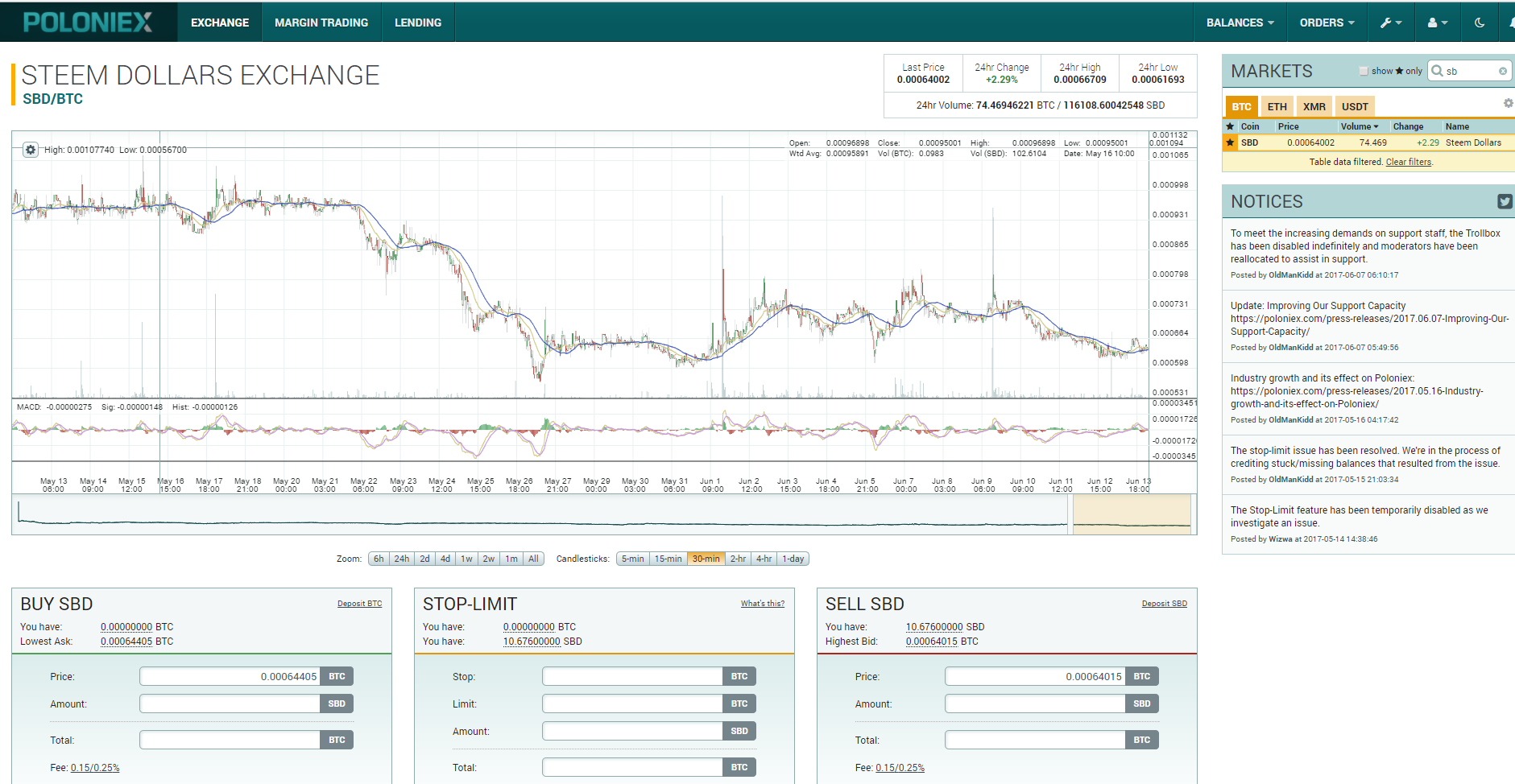Click Deposit BTC link

pos(359,604)
